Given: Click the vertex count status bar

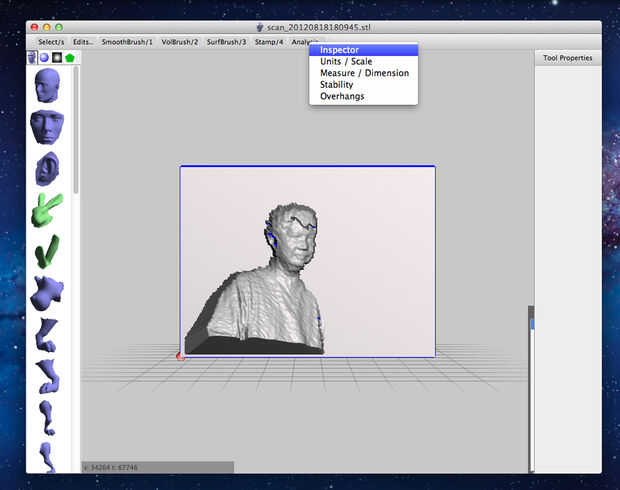Looking at the screenshot, I should click(x=157, y=467).
